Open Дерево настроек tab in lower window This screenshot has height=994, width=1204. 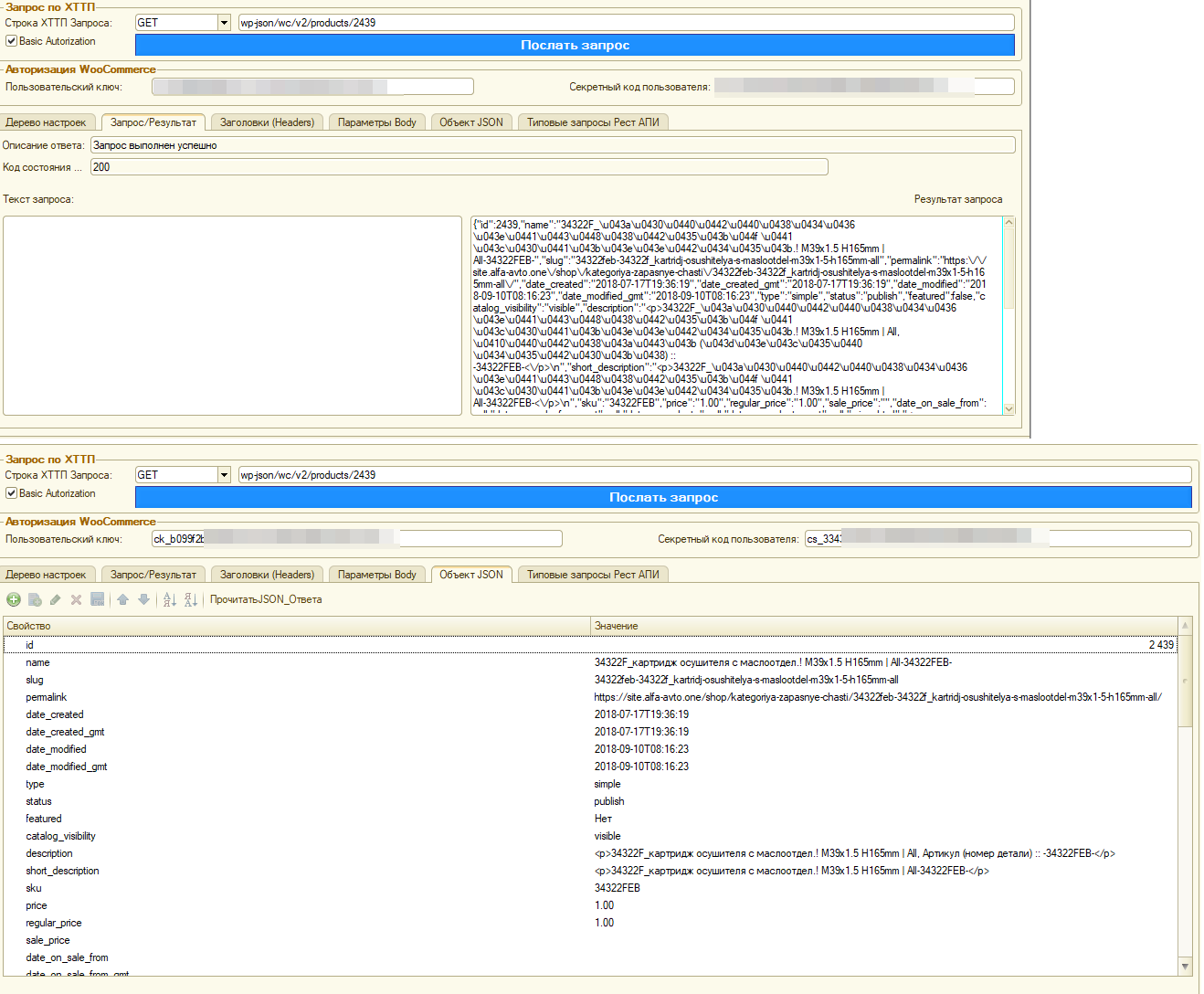[x=46, y=575]
